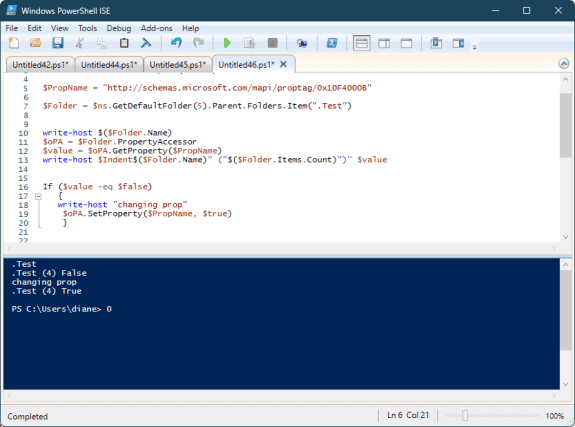Redo the last edit
The width and height of the screenshot is (575, 427).
pos(198,43)
